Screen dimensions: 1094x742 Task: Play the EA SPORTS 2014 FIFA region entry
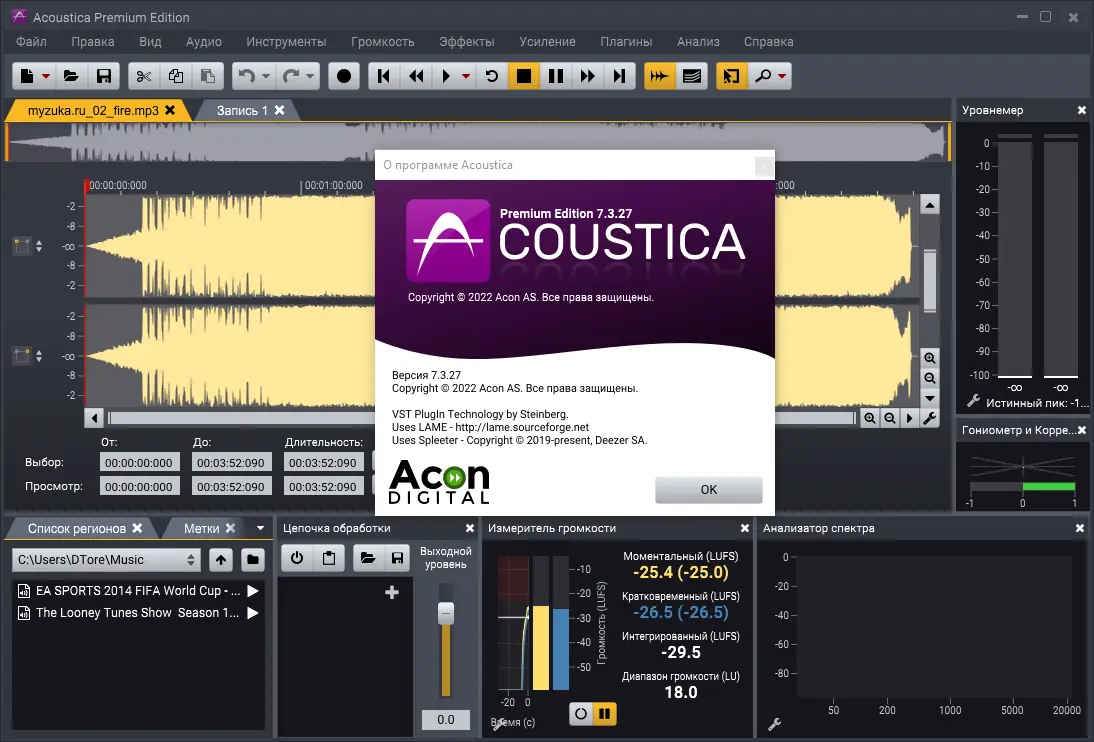click(253, 589)
